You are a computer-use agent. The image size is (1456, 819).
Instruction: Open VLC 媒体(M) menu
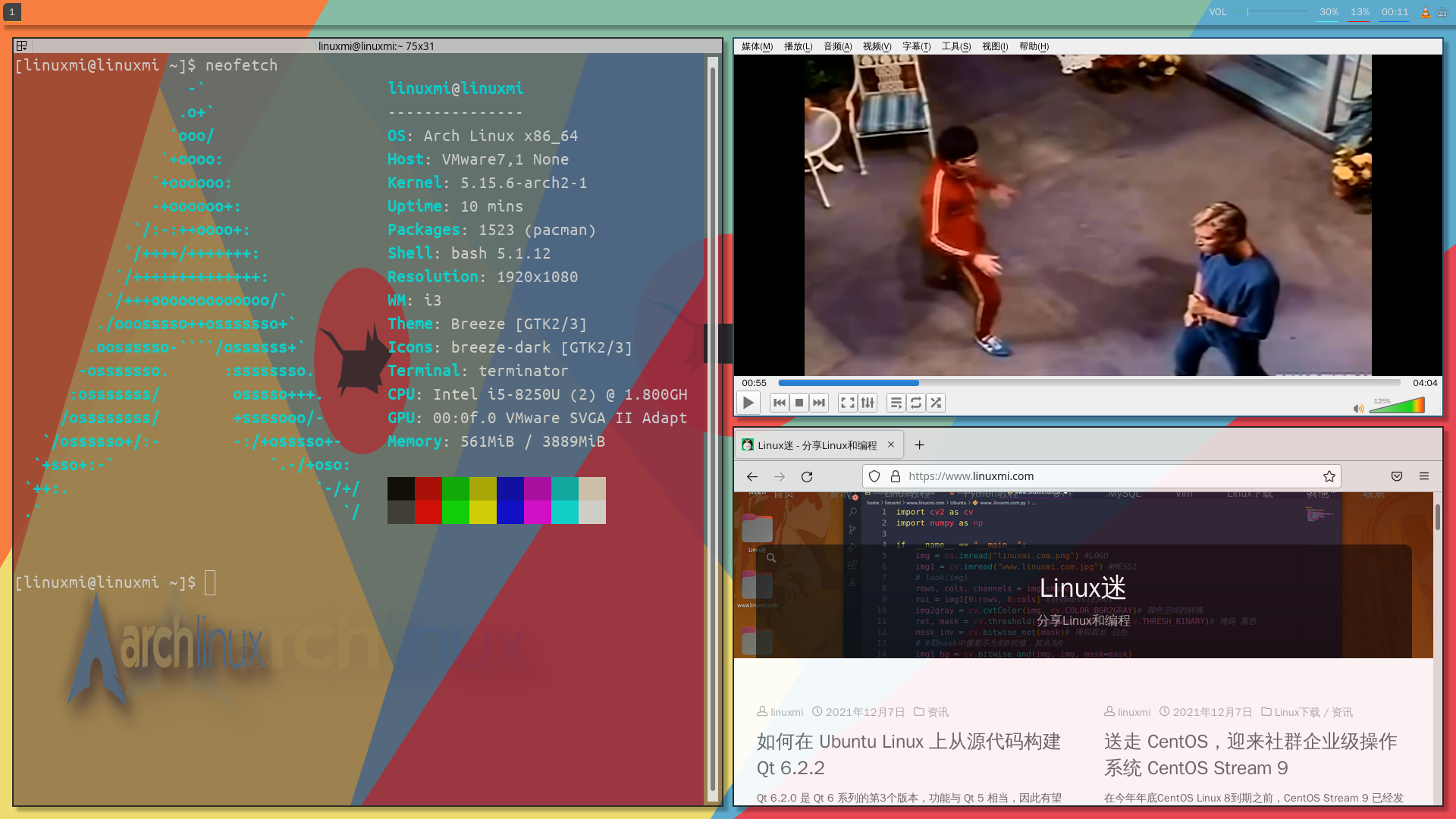click(757, 46)
